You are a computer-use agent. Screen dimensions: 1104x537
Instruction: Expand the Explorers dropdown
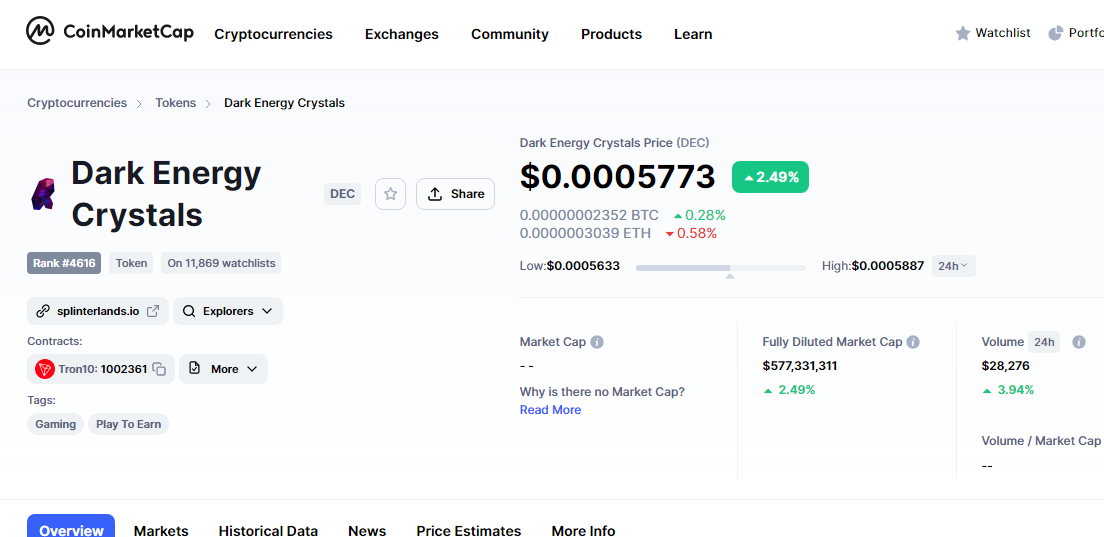pyautogui.click(x=227, y=311)
